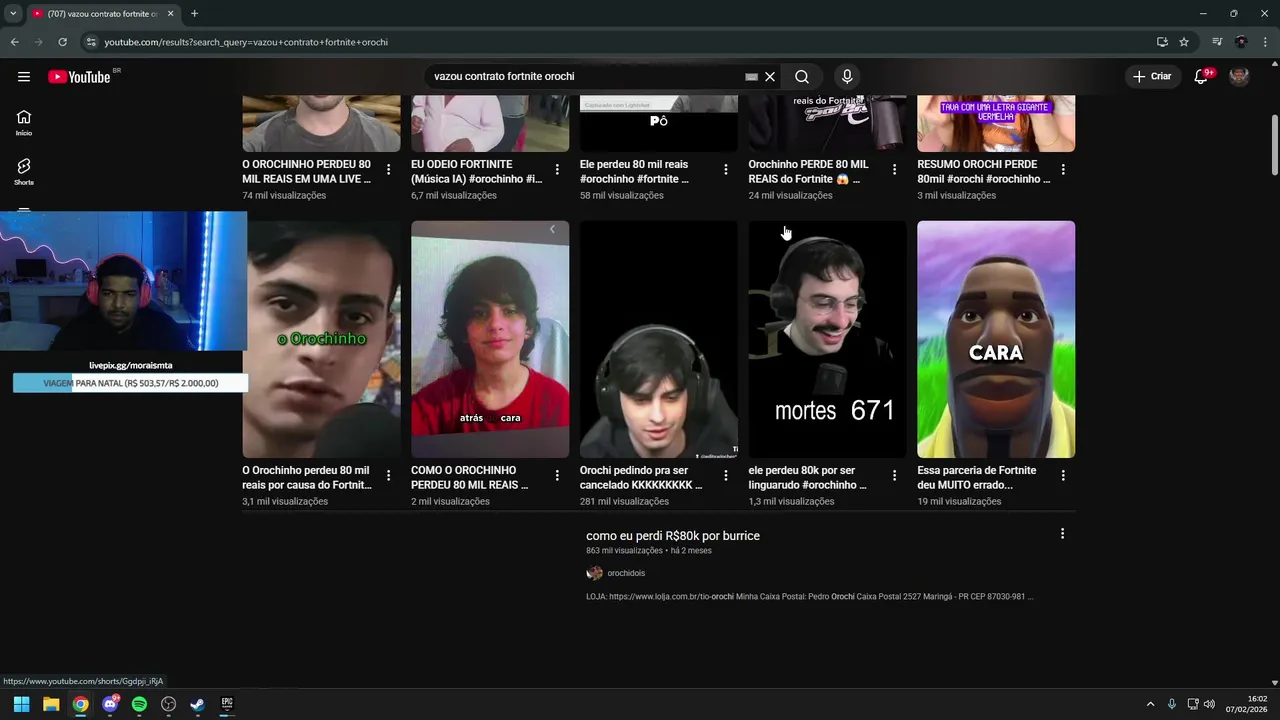
Task: Open options for Ele perdeu 80 mil reais short
Action: 726,170
